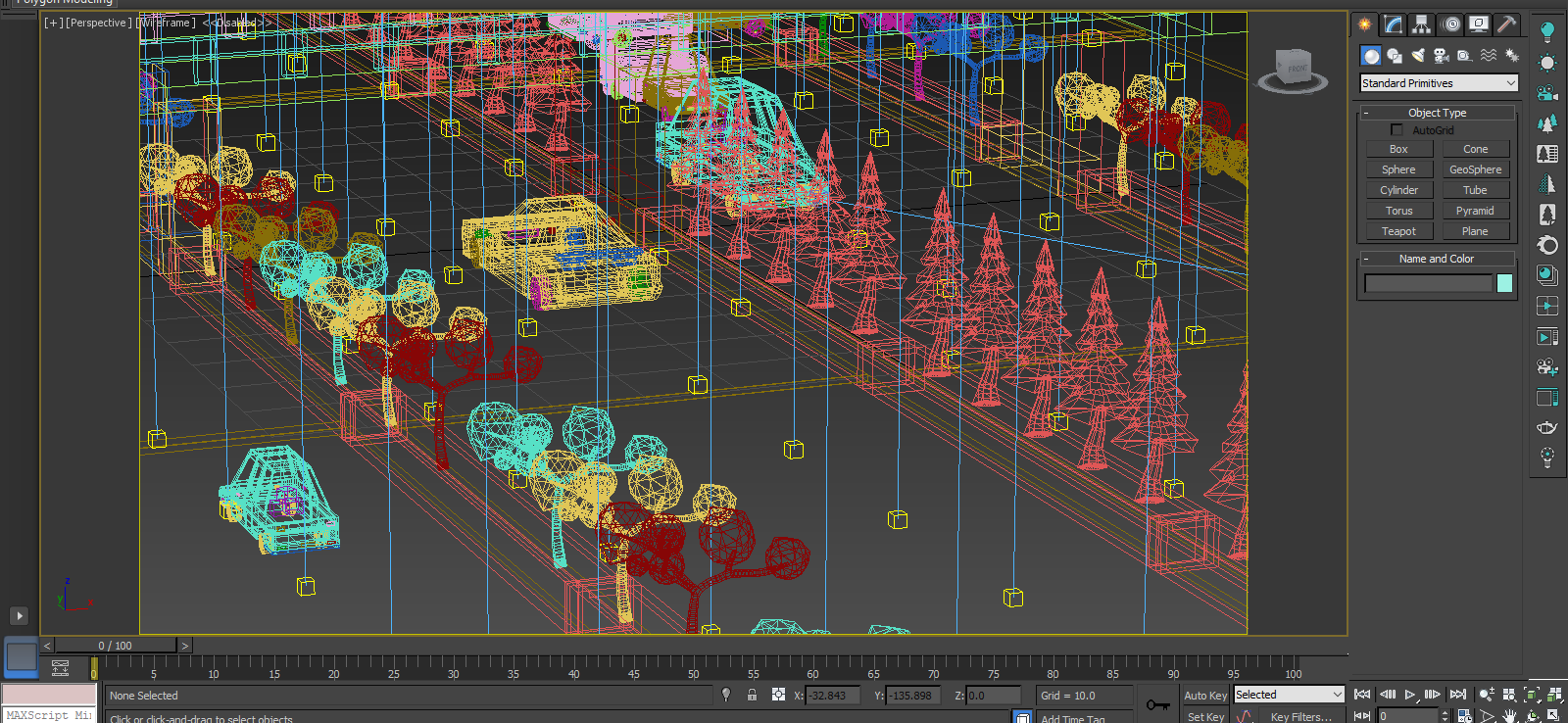Viewport: 1568px width, 723px height.
Task: Open the Modify command panel tab
Action: [1393, 24]
